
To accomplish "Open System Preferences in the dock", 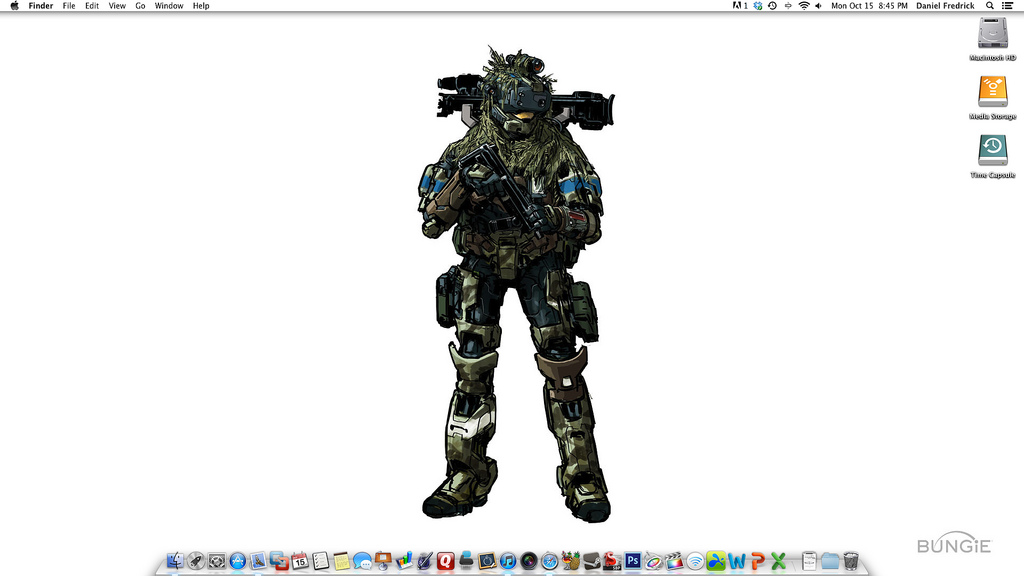I will click(217, 560).
